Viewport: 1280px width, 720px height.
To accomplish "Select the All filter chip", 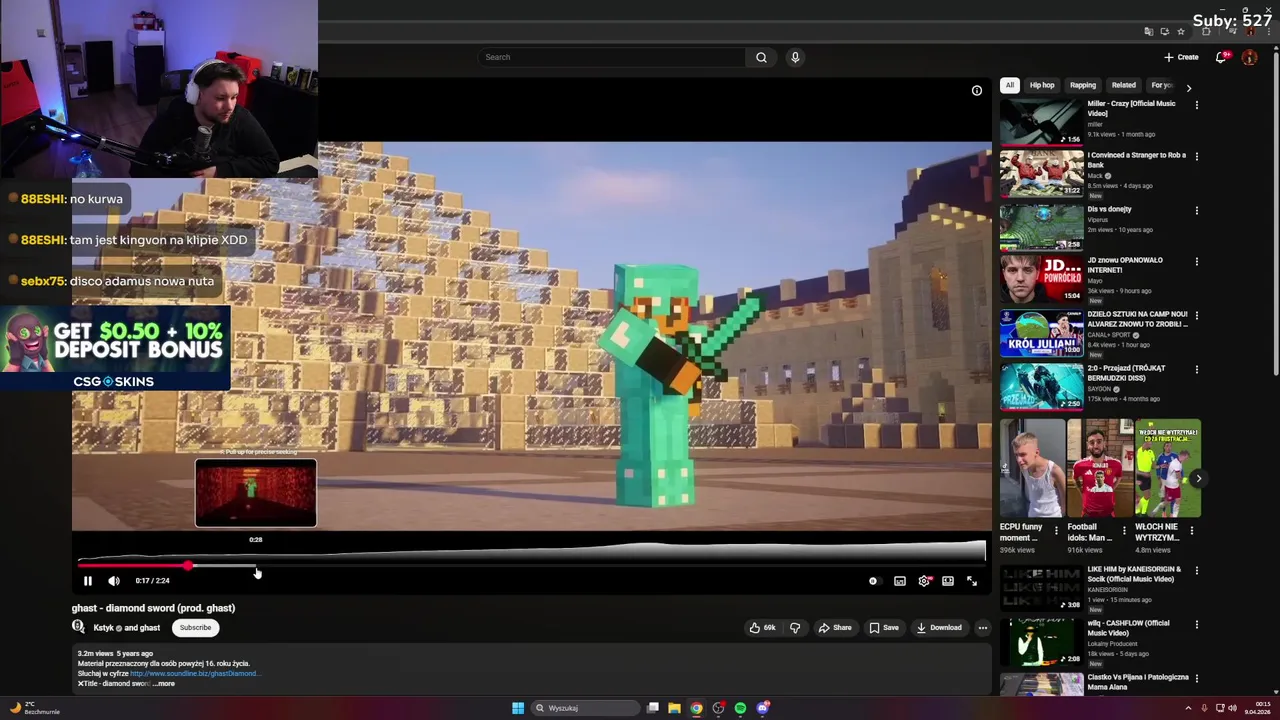I will pyautogui.click(x=1010, y=85).
